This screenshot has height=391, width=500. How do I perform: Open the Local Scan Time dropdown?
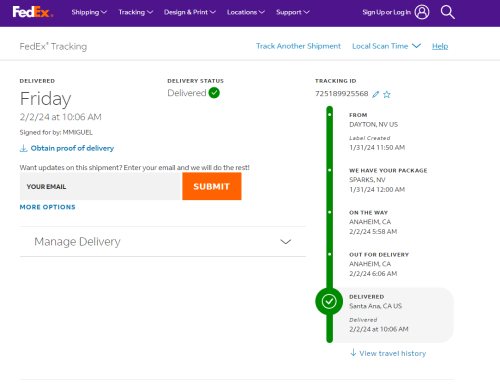386,46
